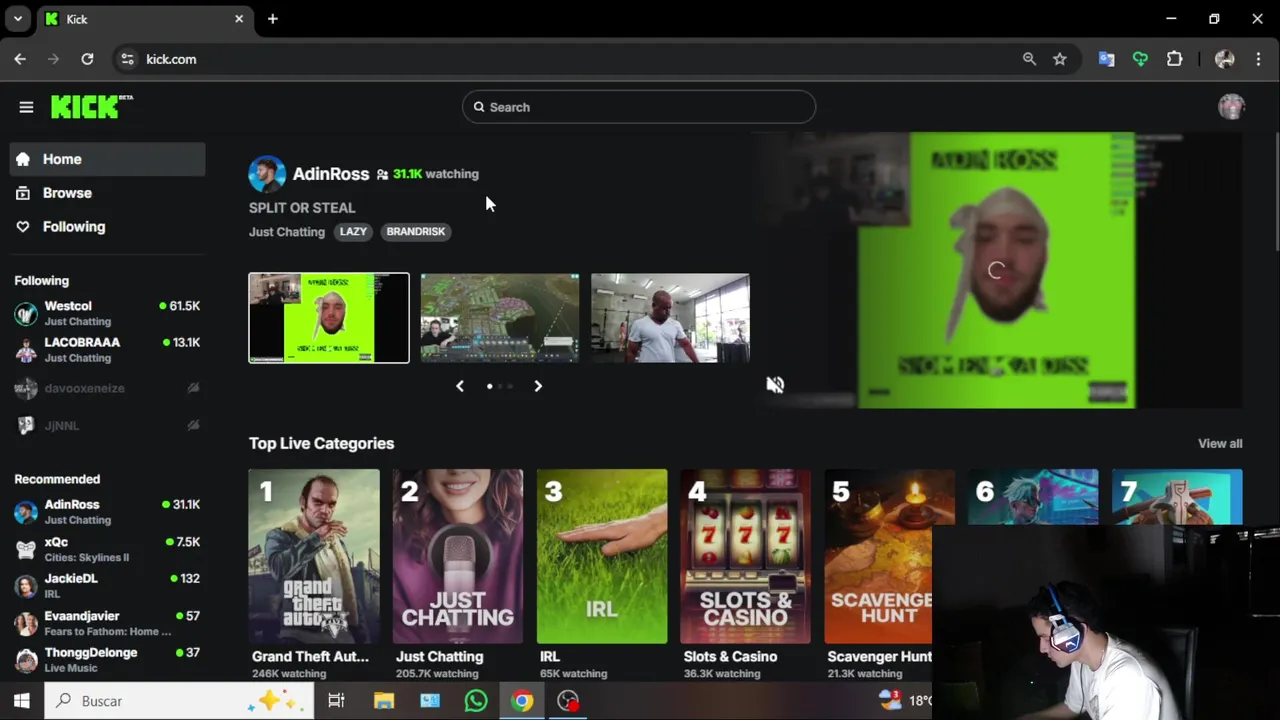Click the Westcol channel name
This screenshot has height=720, width=1280.
[68, 306]
